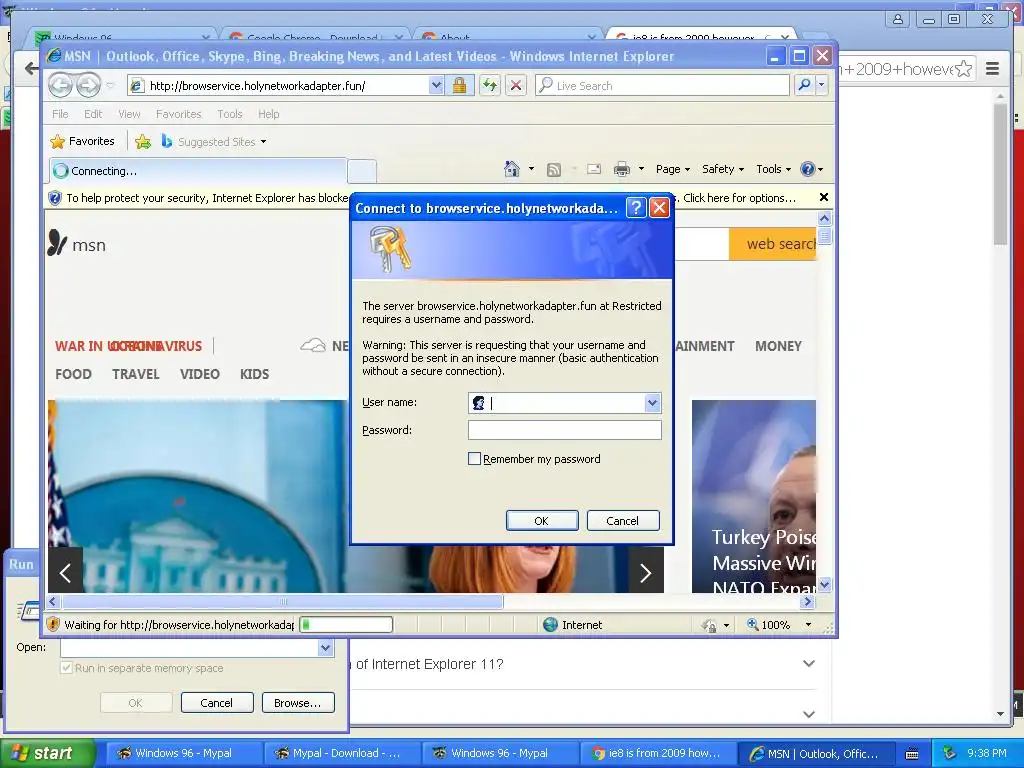Click the Internet zone globe icon
The width and height of the screenshot is (1024, 768).
[551, 625]
